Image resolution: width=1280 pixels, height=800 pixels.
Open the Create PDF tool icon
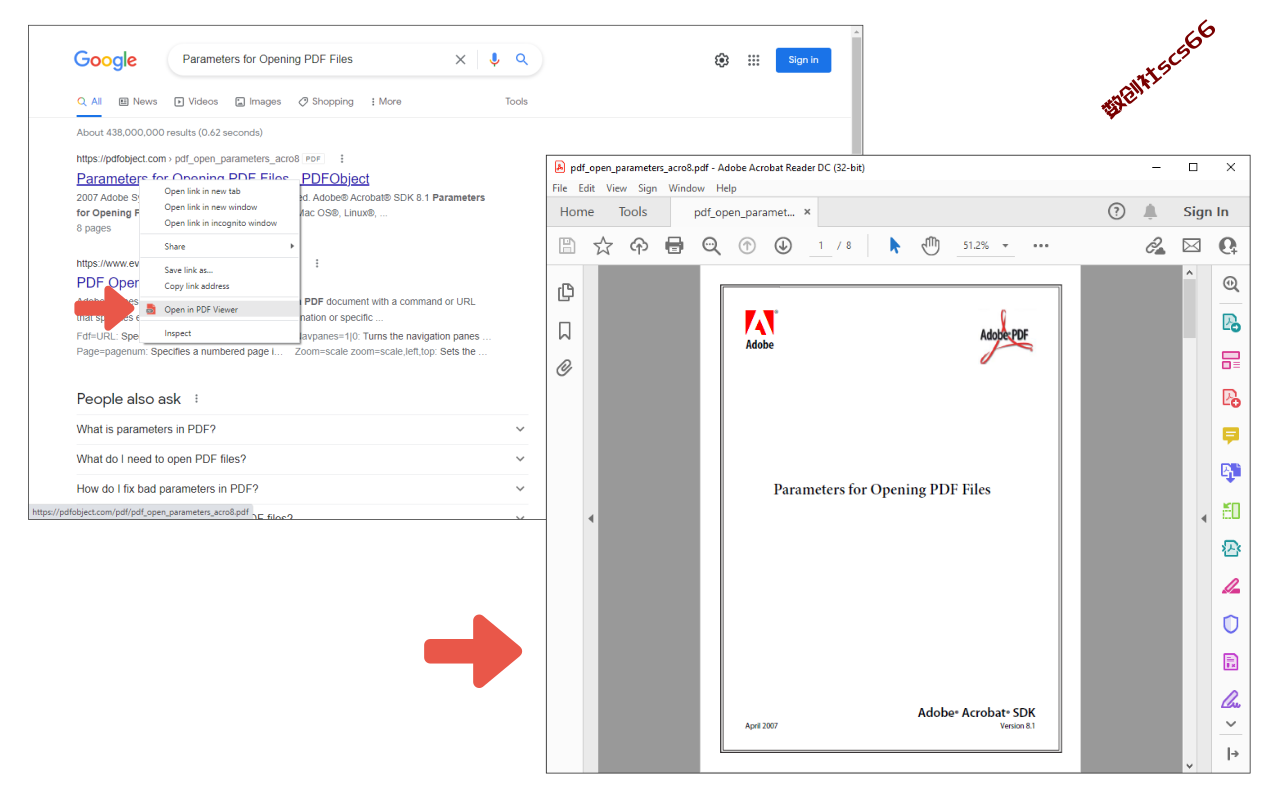(x=1231, y=397)
